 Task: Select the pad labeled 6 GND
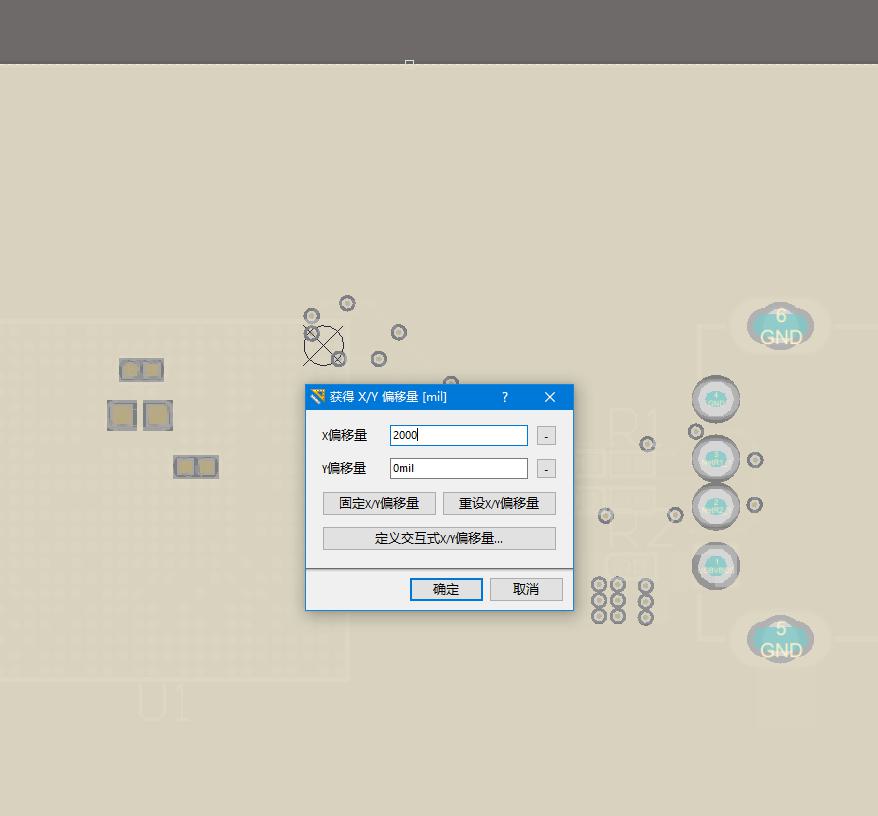click(x=780, y=326)
